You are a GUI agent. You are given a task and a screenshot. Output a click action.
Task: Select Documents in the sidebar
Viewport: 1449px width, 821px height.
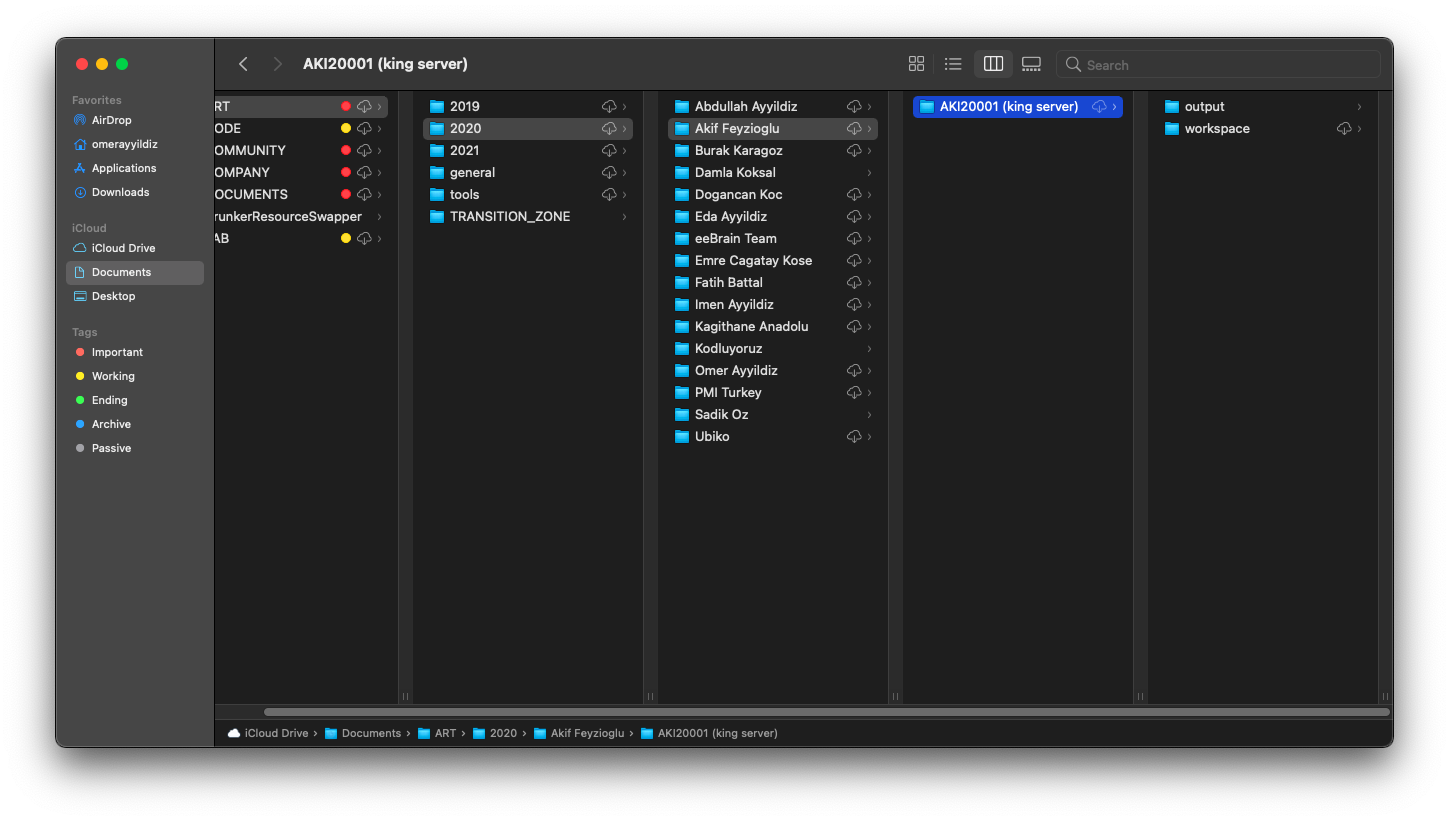[x=135, y=272]
